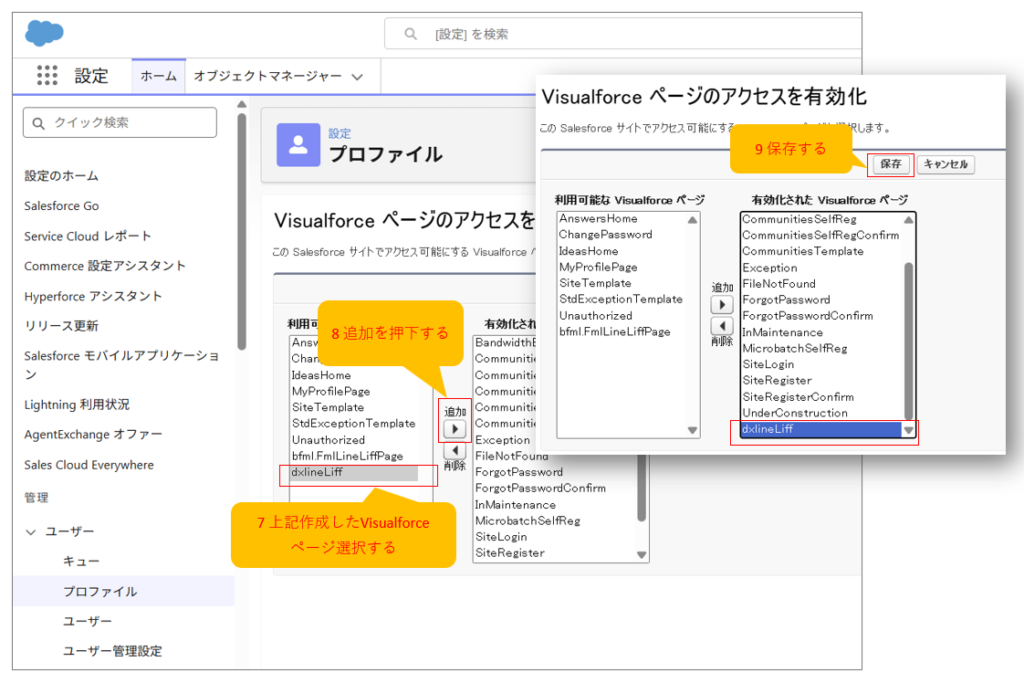
Task: Select ChangePassword in popup available list
Action: click(x=605, y=234)
